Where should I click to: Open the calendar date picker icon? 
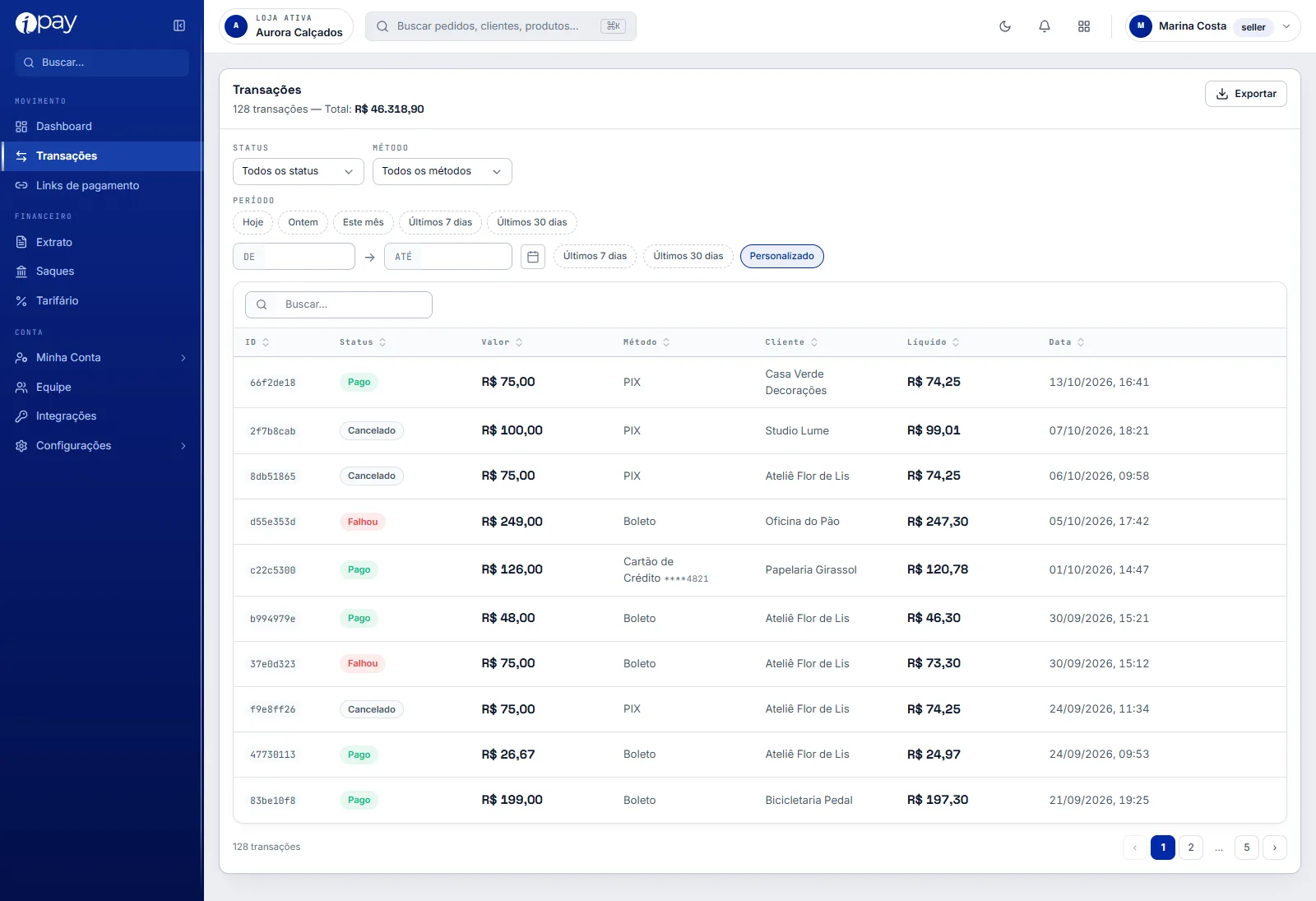533,257
